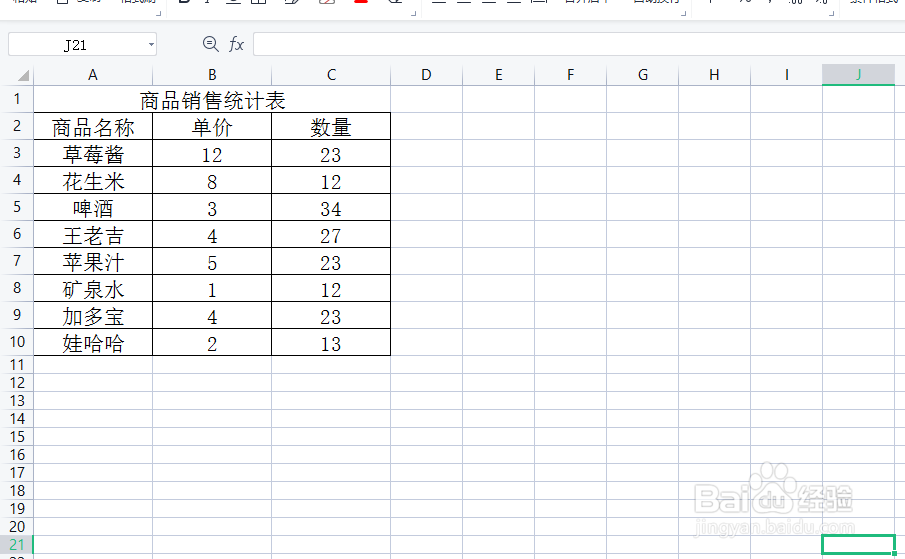This screenshot has width=905, height=559.
Task: Click the 单价 header cell
Action: (212, 126)
